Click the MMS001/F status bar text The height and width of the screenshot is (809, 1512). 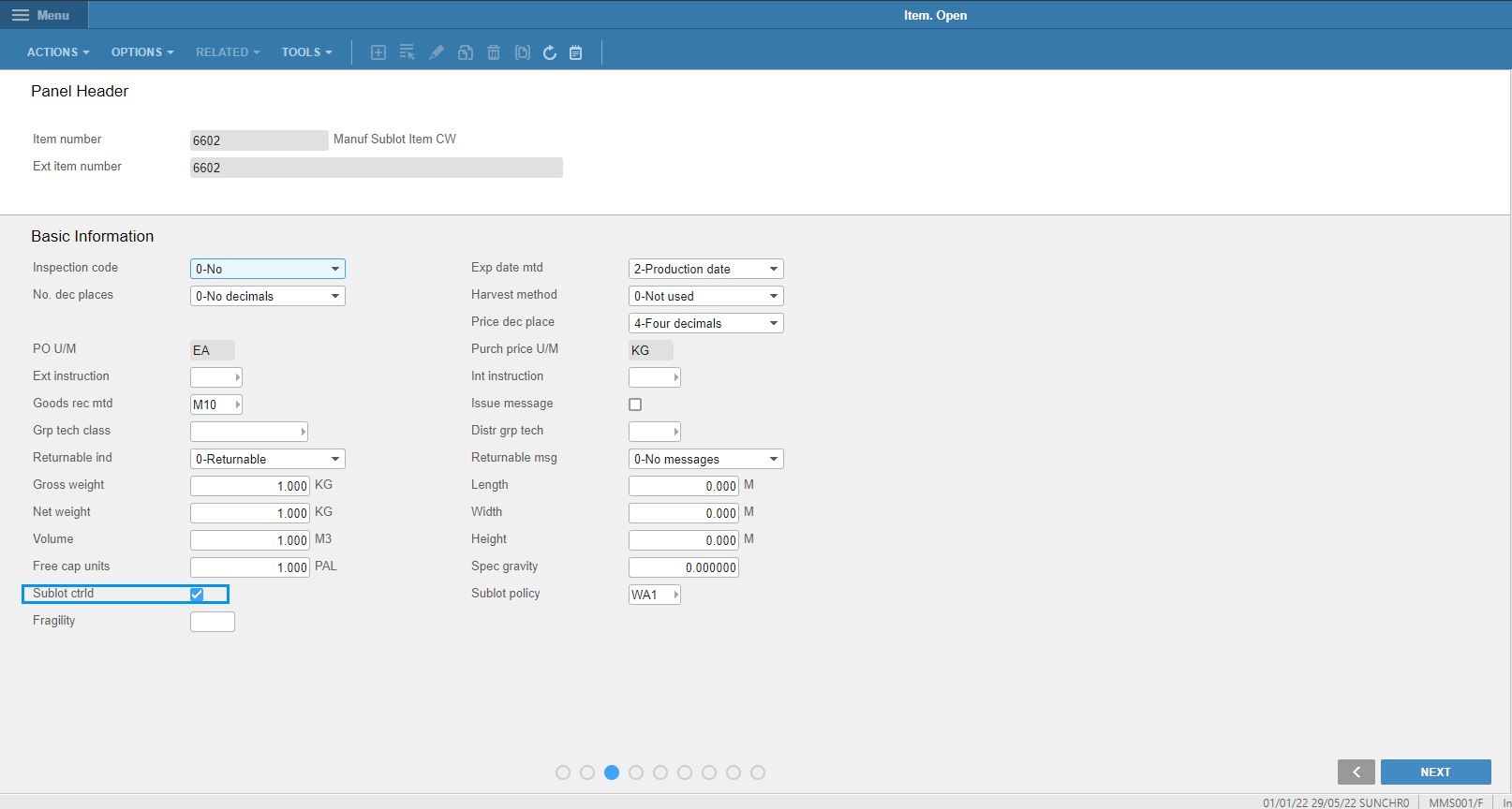point(1456,802)
